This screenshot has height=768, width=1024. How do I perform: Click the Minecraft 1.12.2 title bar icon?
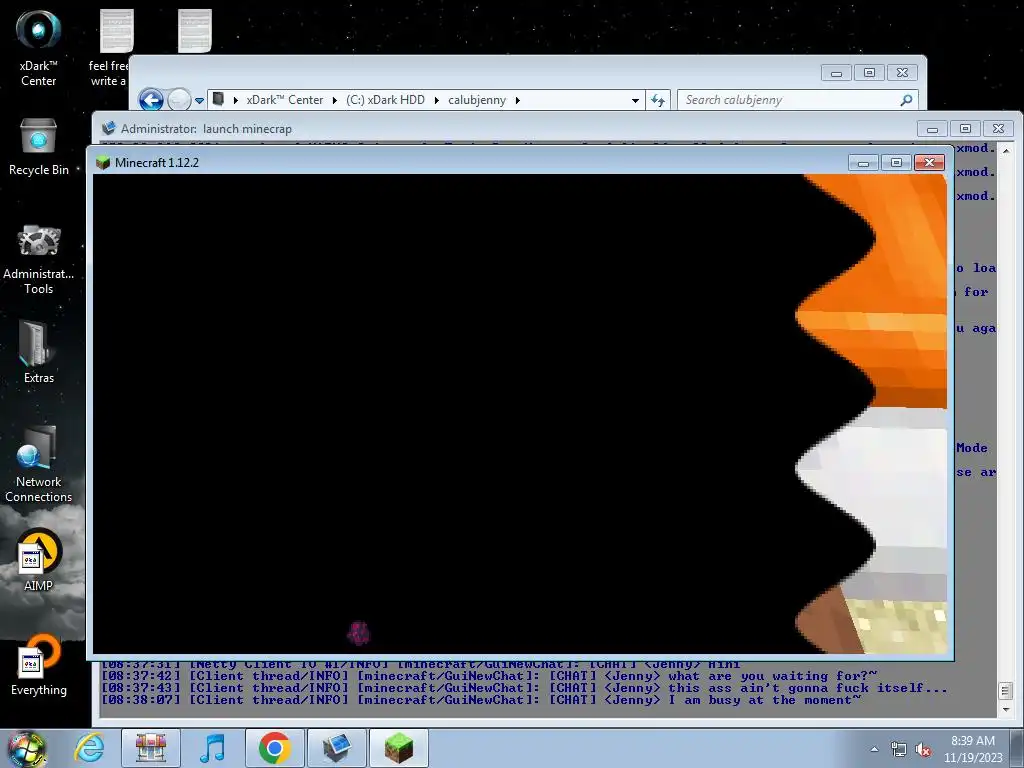103,163
